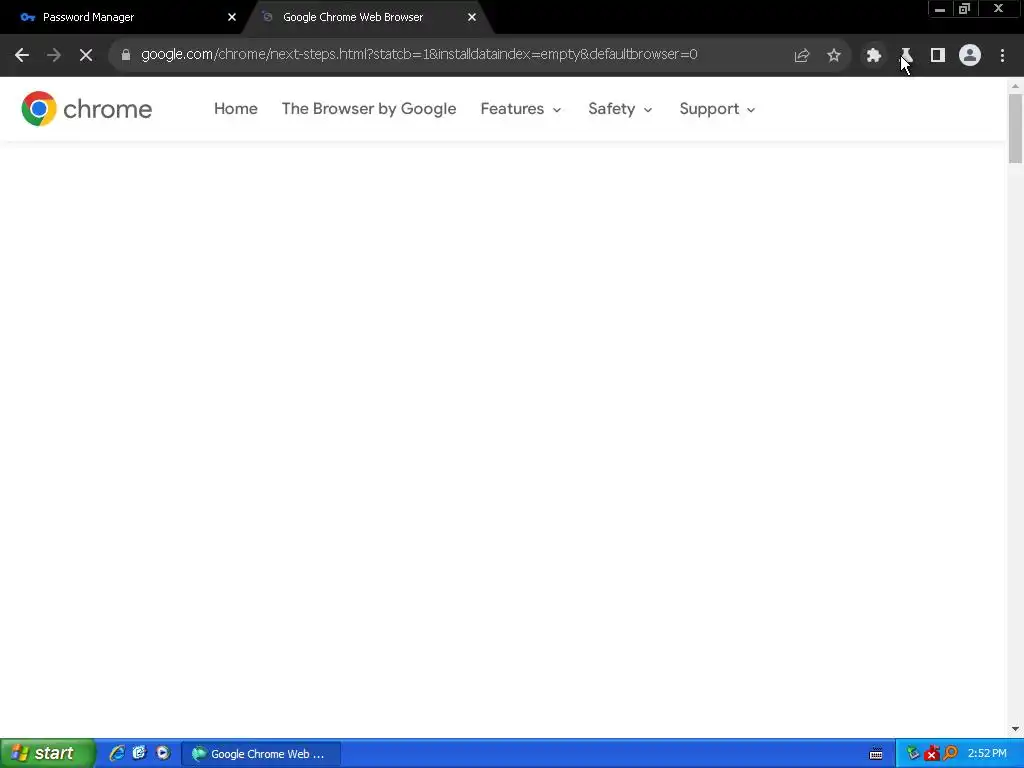Click the page vertical scrollbar thumb
Viewport: 1024px width, 768px height.
pyautogui.click(x=1015, y=128)
